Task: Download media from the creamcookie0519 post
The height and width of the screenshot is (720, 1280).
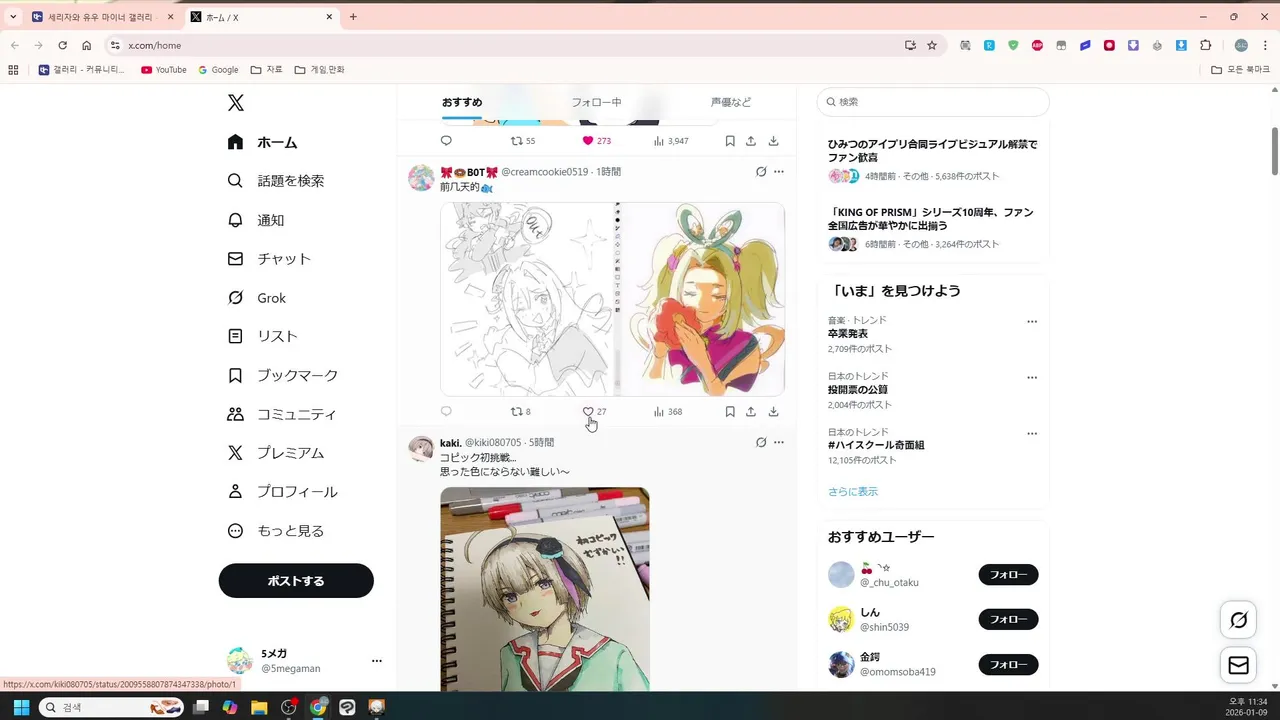Action: click(773, 411)
